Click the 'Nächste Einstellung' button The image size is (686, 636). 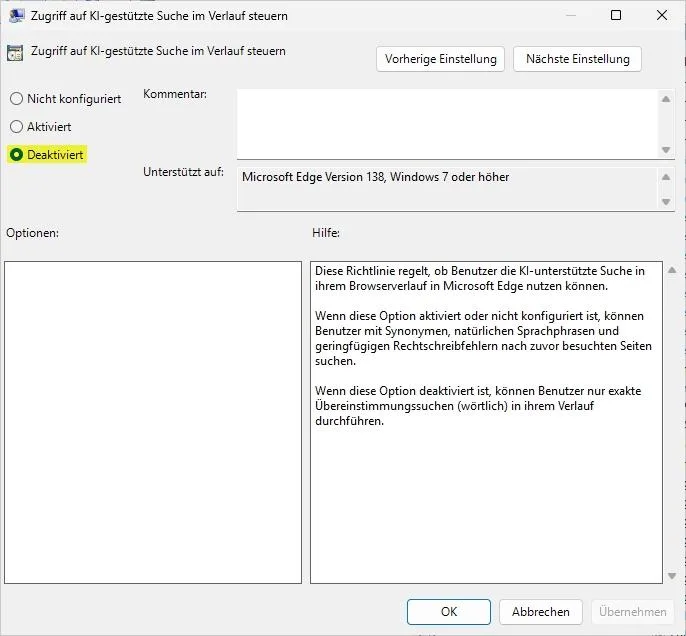coord(577,59)
